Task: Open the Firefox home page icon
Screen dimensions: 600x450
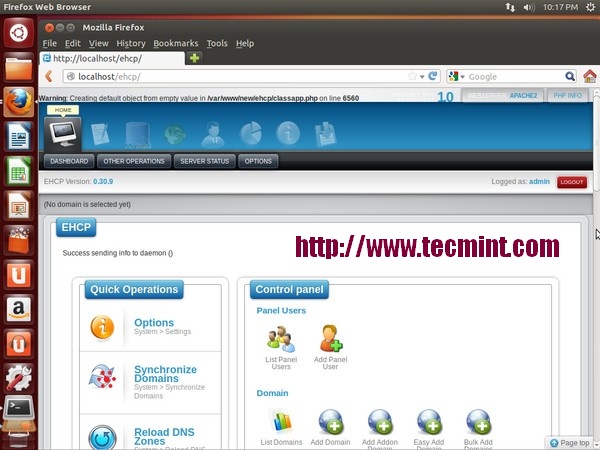Action: tap(590, 76)
